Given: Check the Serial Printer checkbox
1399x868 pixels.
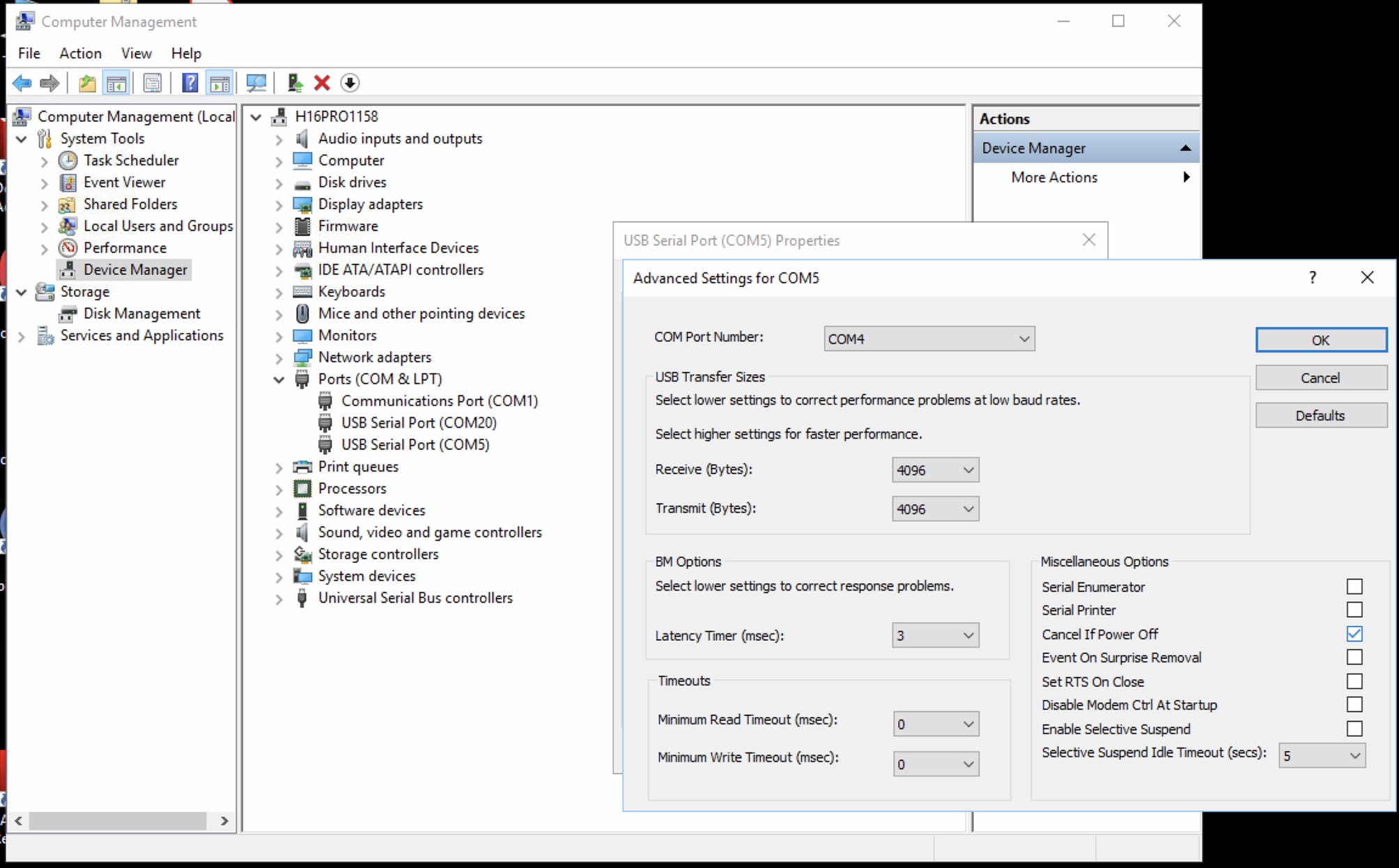Looking at the screenshot, I should click(1354, 610).
